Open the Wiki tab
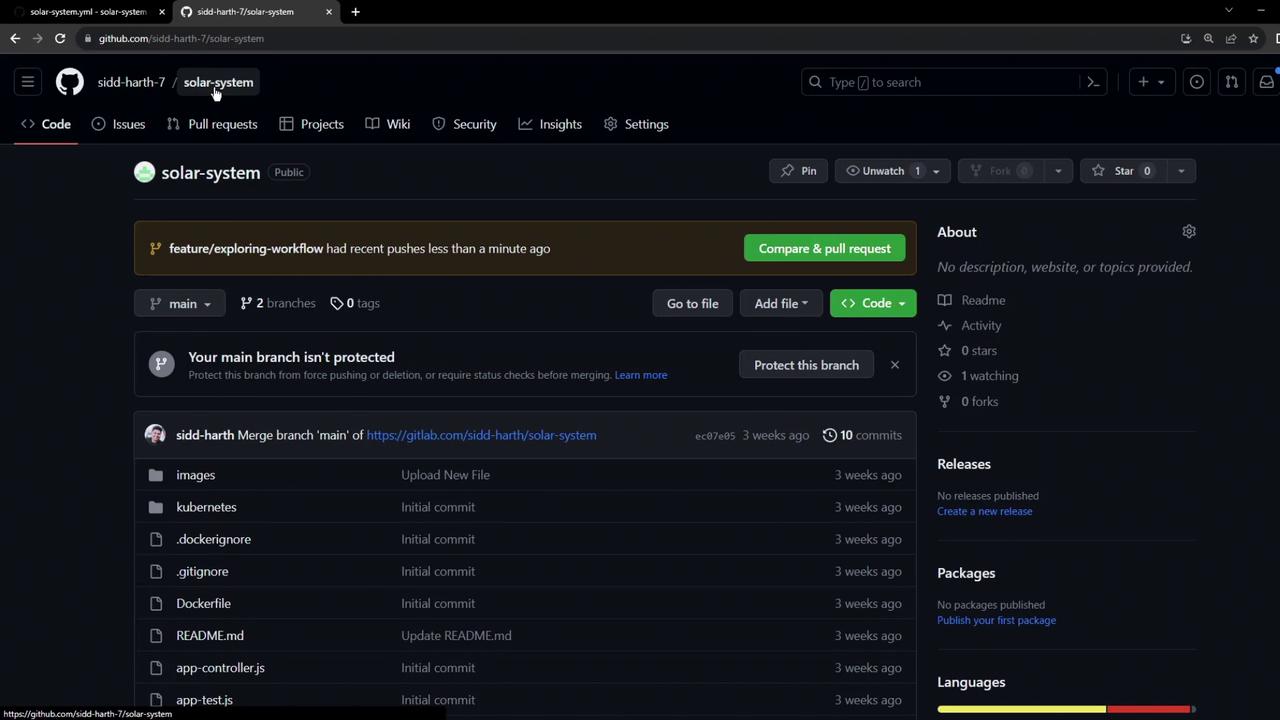 (x=388, y=124)
